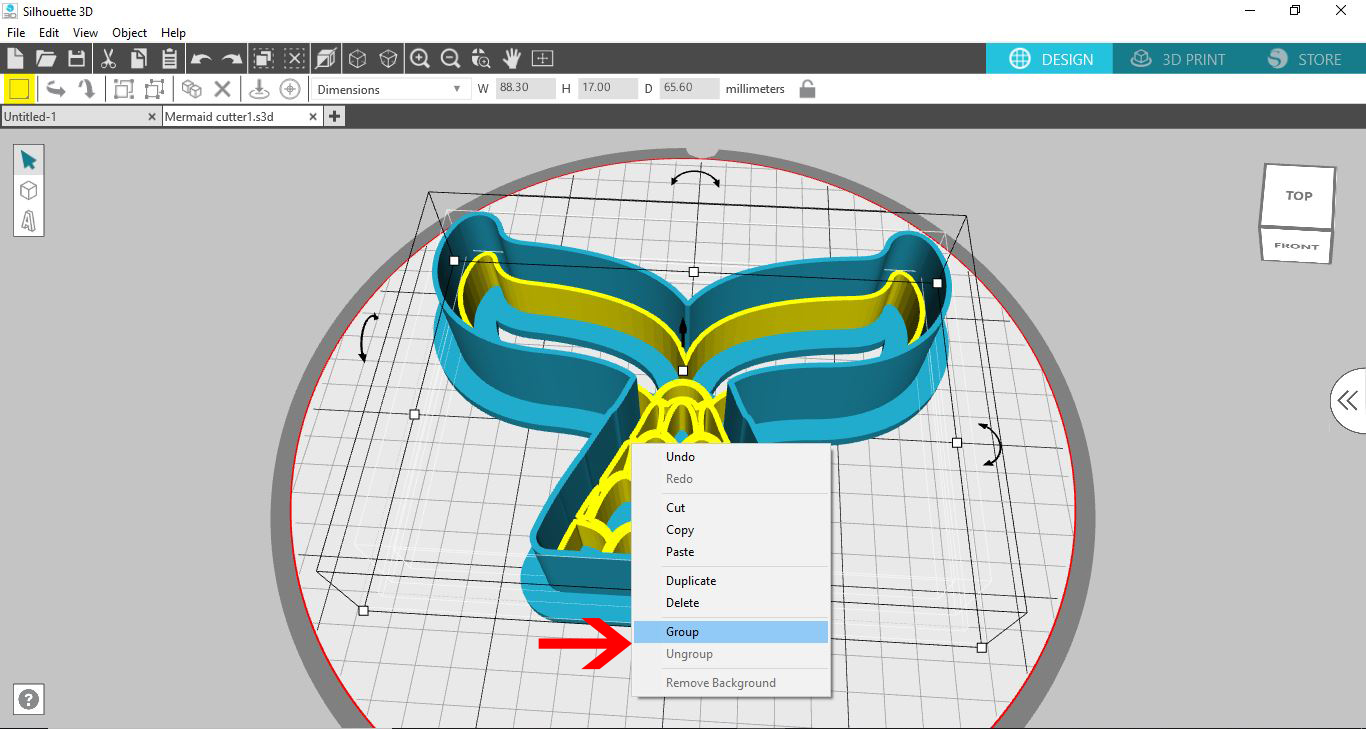1366x729 pixels.
Task: Click the Zoom In magnifier icon
Action: click(x=420, y=58)
